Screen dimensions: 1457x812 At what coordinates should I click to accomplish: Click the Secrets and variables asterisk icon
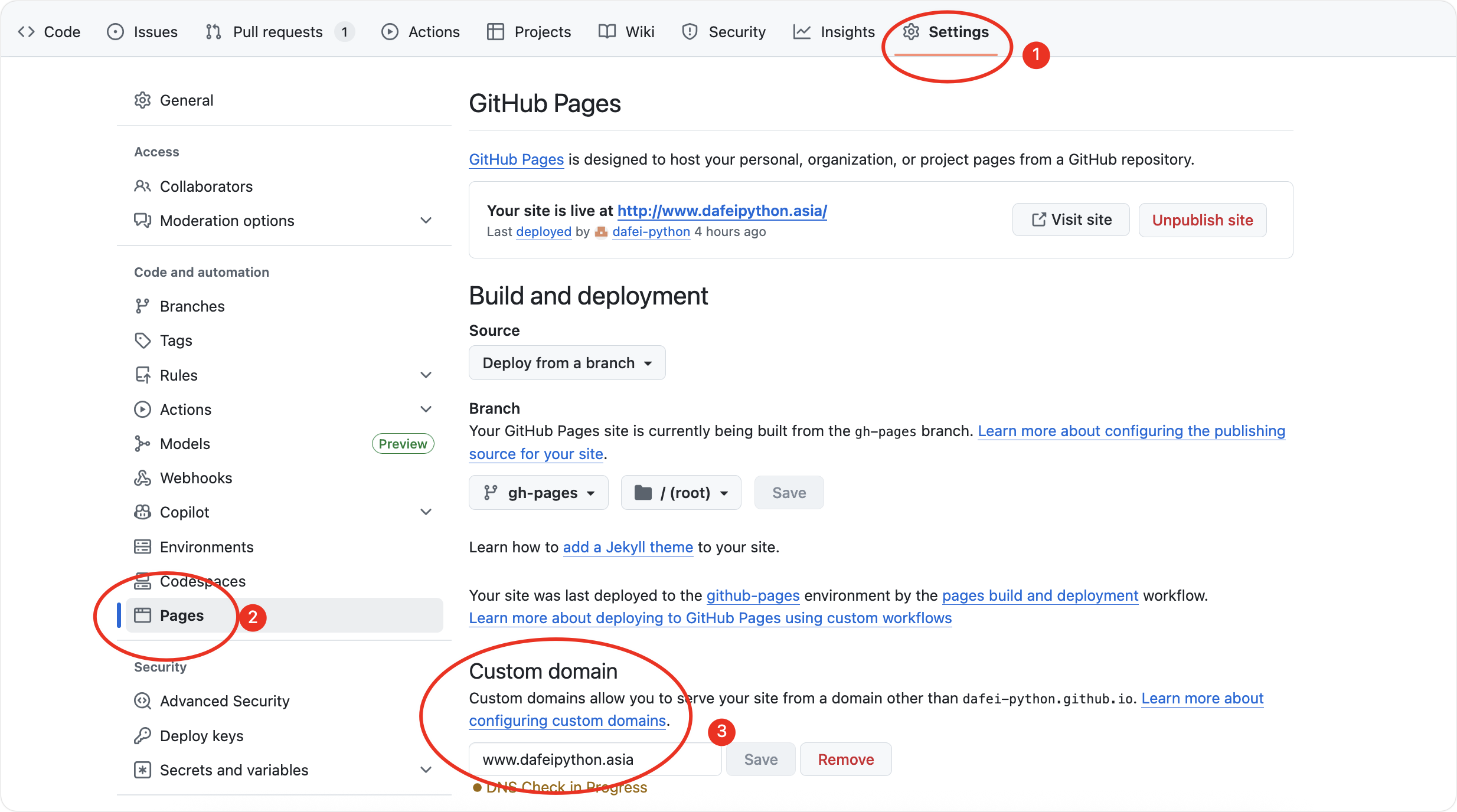[x=142, y=770]
